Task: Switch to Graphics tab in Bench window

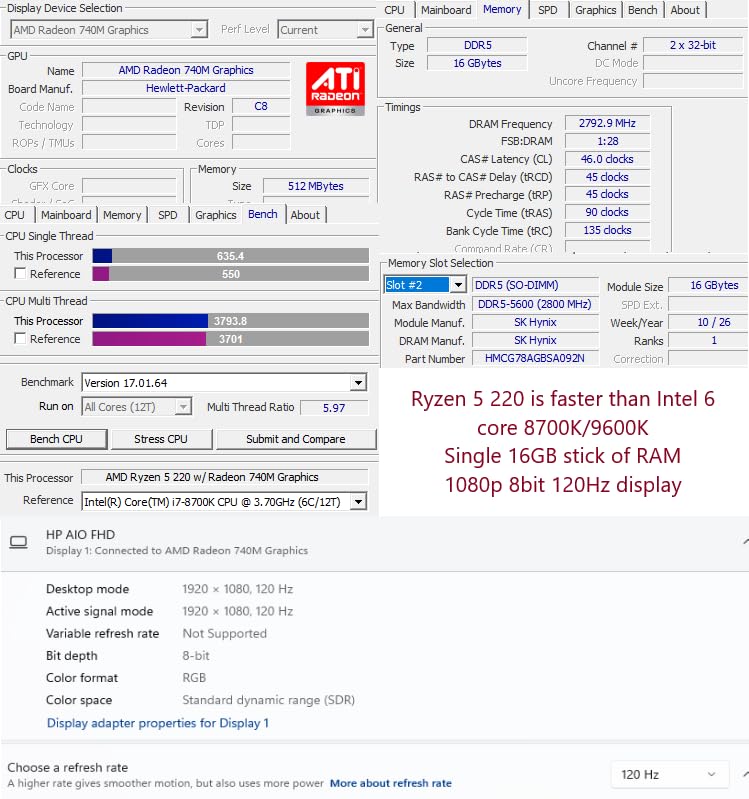Action: [x=216, y=215]
